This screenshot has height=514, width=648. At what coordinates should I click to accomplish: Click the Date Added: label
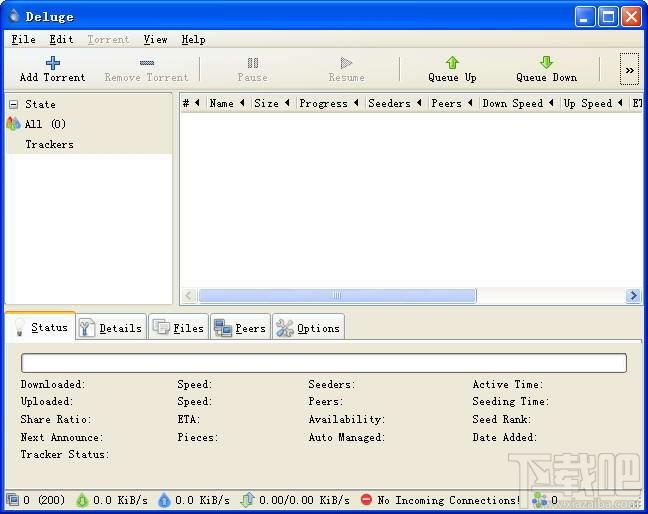(x=505, y=437)
